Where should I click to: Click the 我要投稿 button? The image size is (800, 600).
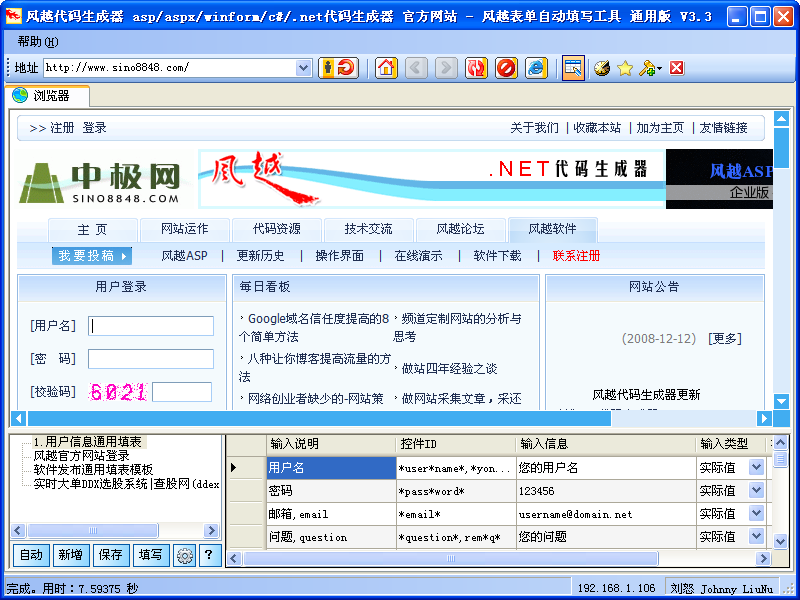(92, 256)
